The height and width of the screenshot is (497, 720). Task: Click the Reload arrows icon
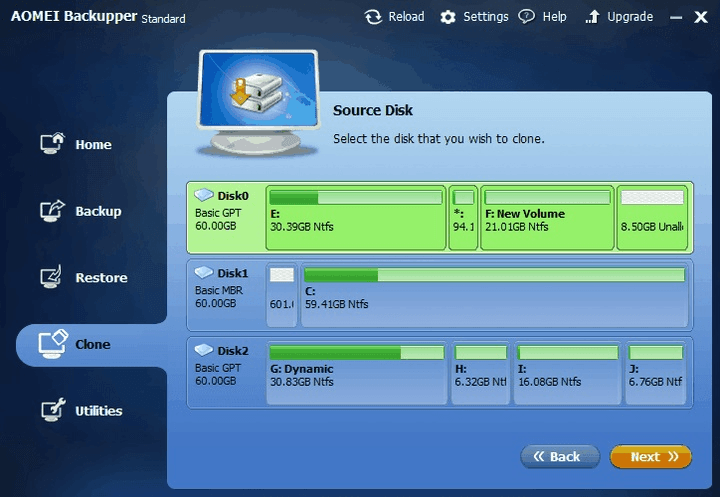(373, 17)
